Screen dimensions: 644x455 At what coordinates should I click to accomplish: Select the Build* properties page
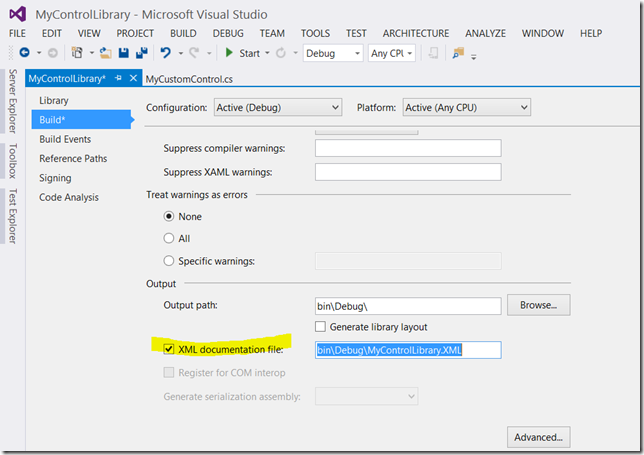coord(81,119)
